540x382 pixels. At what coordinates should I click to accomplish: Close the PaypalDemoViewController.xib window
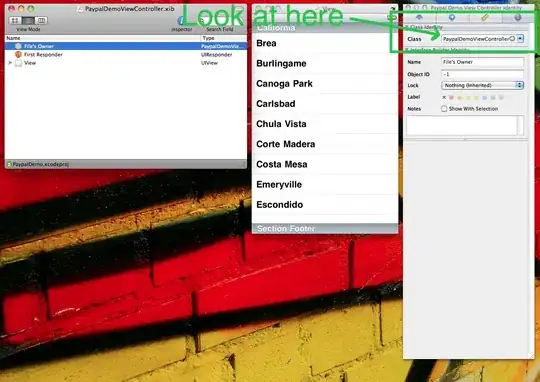[x=11, y=9]
